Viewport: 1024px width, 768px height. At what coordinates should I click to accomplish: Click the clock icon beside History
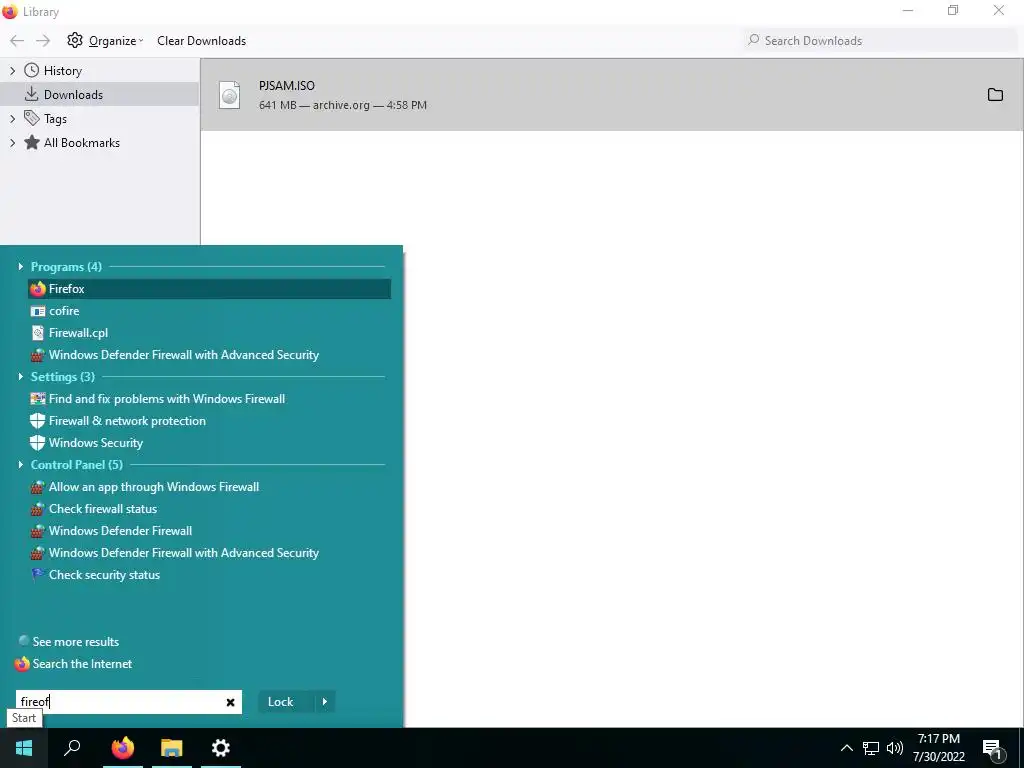pyautogui.click(x=31, y=71)
